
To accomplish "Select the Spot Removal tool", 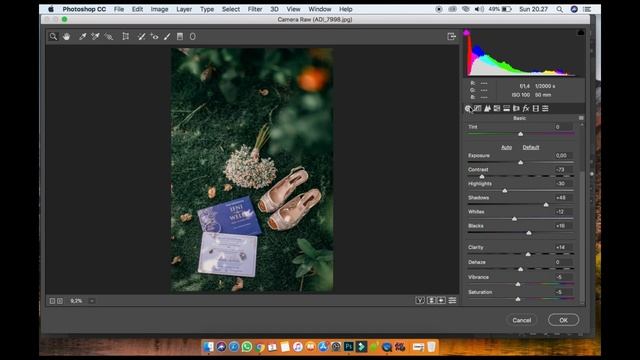I will (x=141, y=36).
